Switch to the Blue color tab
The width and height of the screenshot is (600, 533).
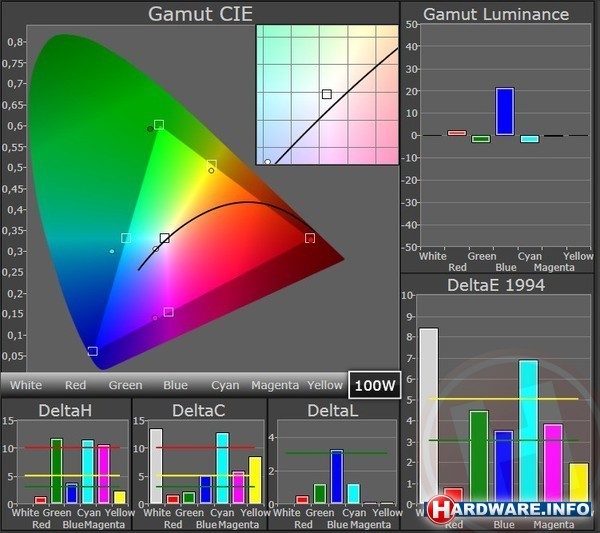175,385
